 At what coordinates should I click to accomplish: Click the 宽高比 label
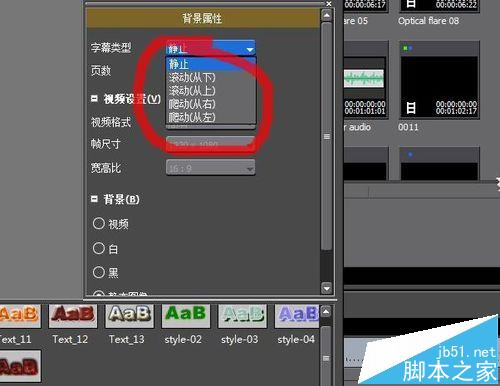106,168
